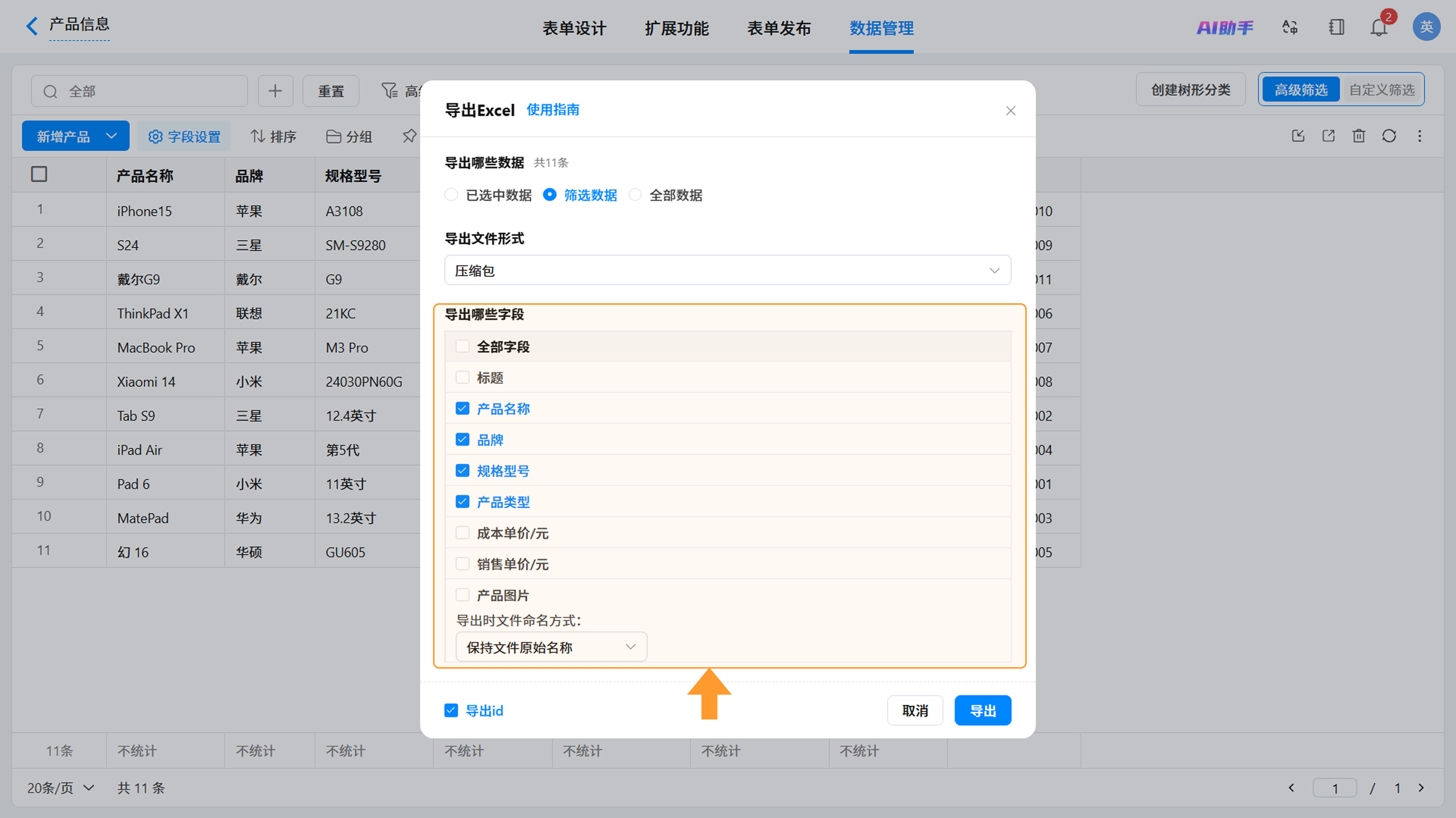The width and height of the screenshot is (1456, 818).
Task: Open the AI助手 assistant
Action: (x=1224, y=27)
